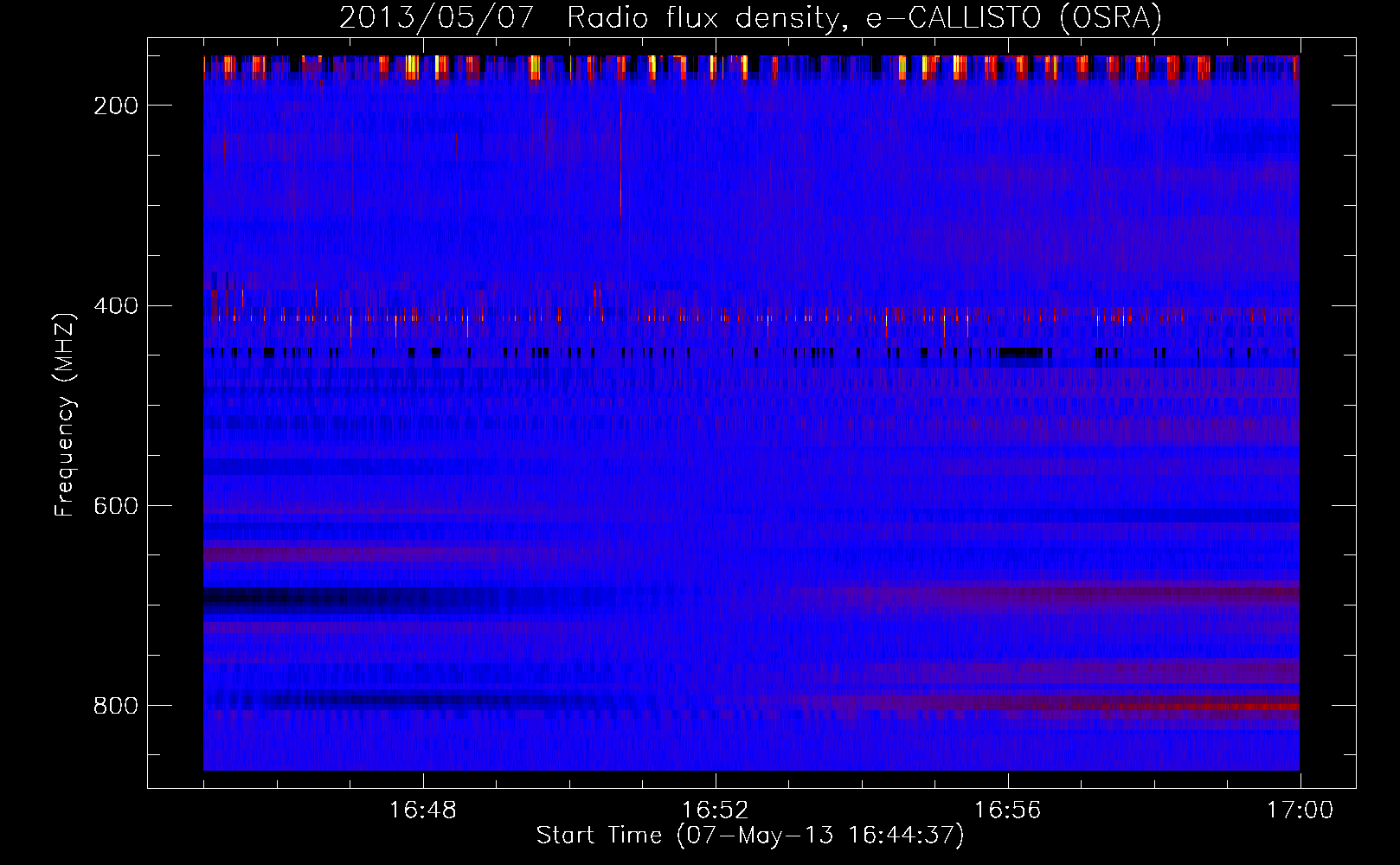The image size is (1400, 865).
Task: Click the 16:48 time tick label
Action: pos(423,811)
